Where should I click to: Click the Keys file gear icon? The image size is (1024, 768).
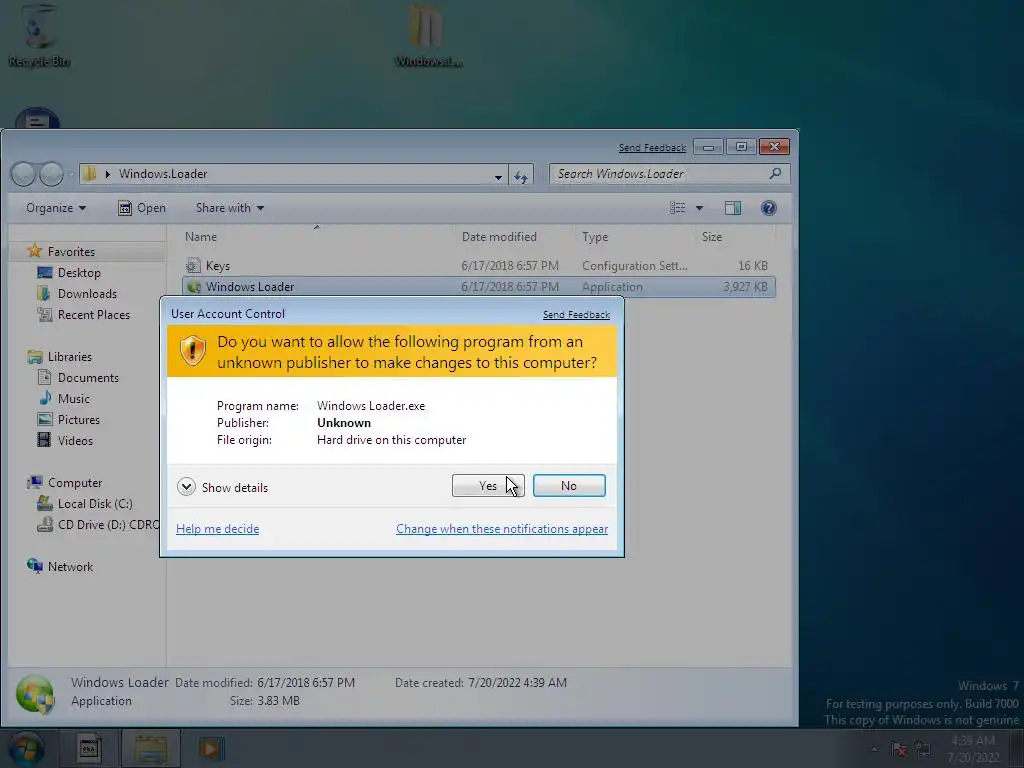[193, 266]
